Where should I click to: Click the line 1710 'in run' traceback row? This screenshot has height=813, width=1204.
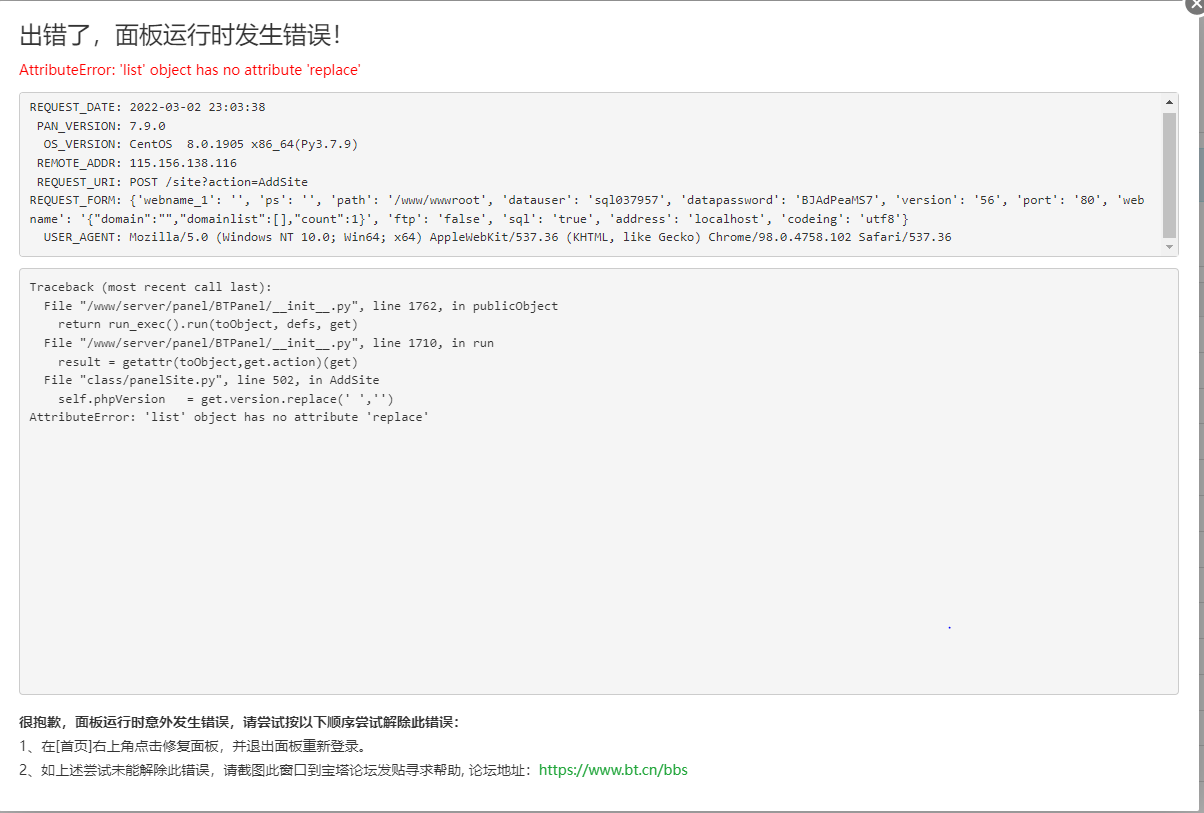click(268, 343)
